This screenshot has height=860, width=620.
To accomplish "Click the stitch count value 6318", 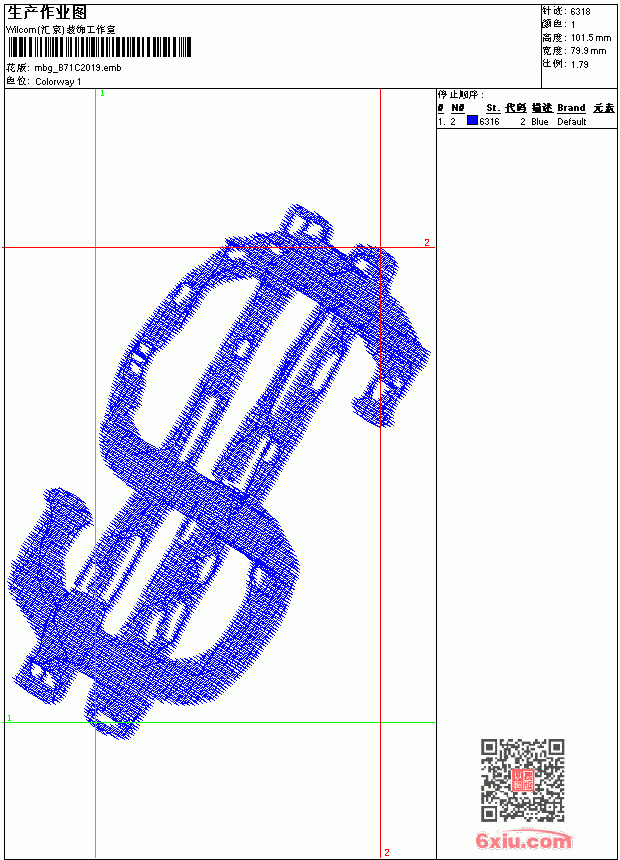I will (x=580, y=12).
